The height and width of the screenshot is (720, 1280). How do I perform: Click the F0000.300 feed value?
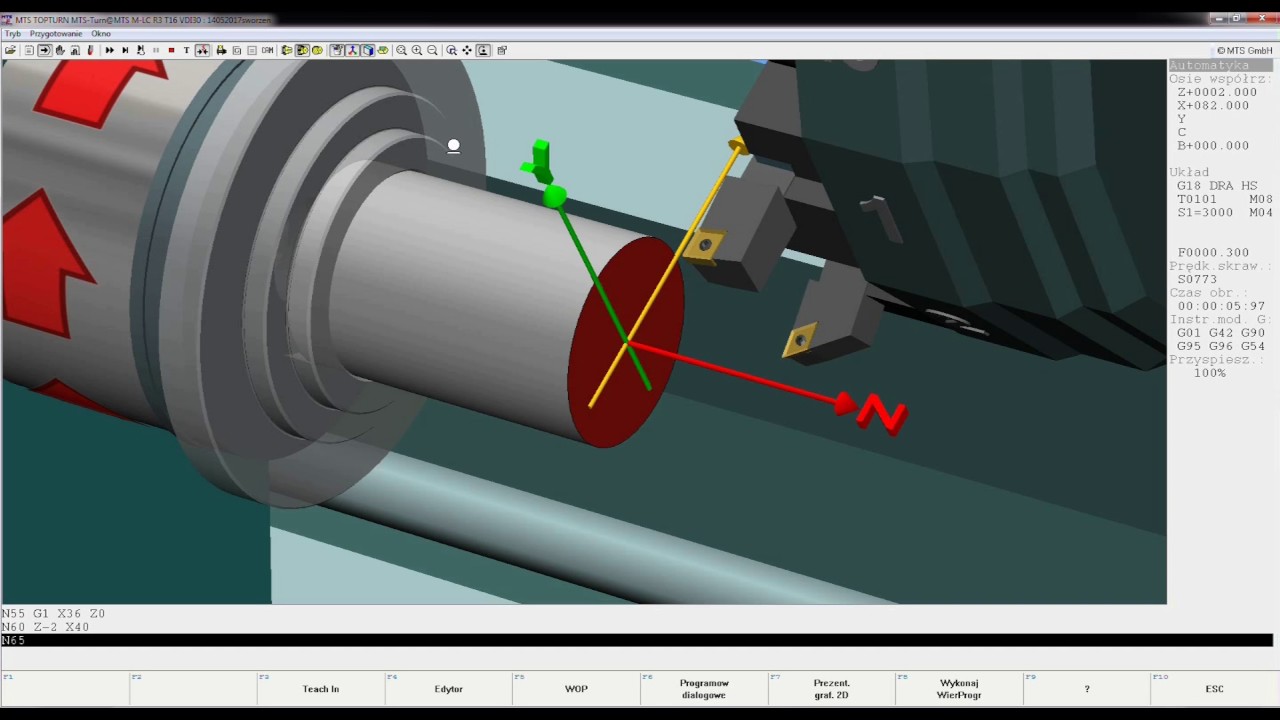point(1213,252)
